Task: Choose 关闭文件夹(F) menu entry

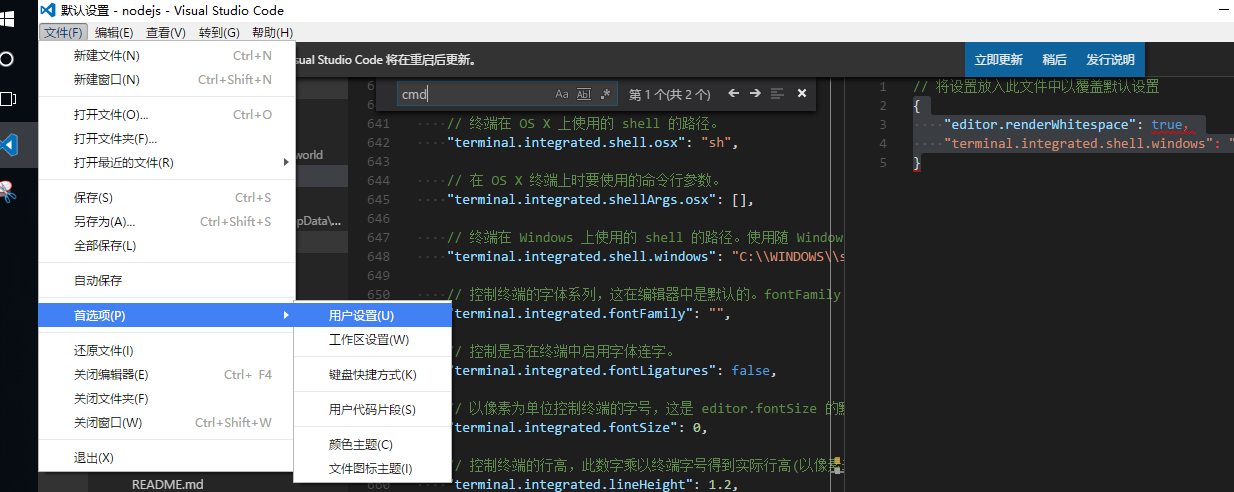Action: click(167, 399)
